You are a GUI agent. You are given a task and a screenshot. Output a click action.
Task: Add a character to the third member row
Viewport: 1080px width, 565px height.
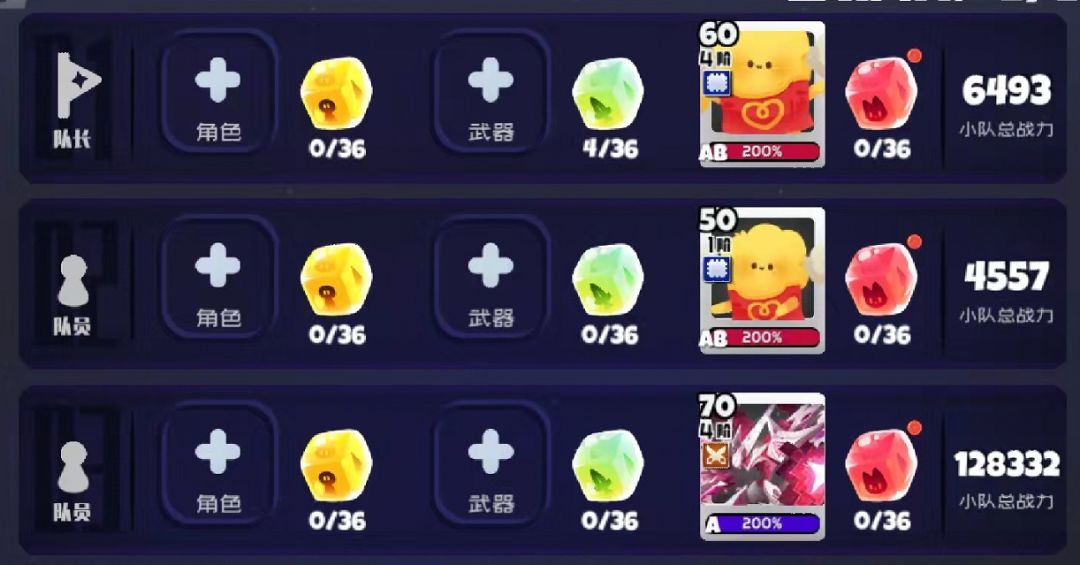(x=218, y=464)
